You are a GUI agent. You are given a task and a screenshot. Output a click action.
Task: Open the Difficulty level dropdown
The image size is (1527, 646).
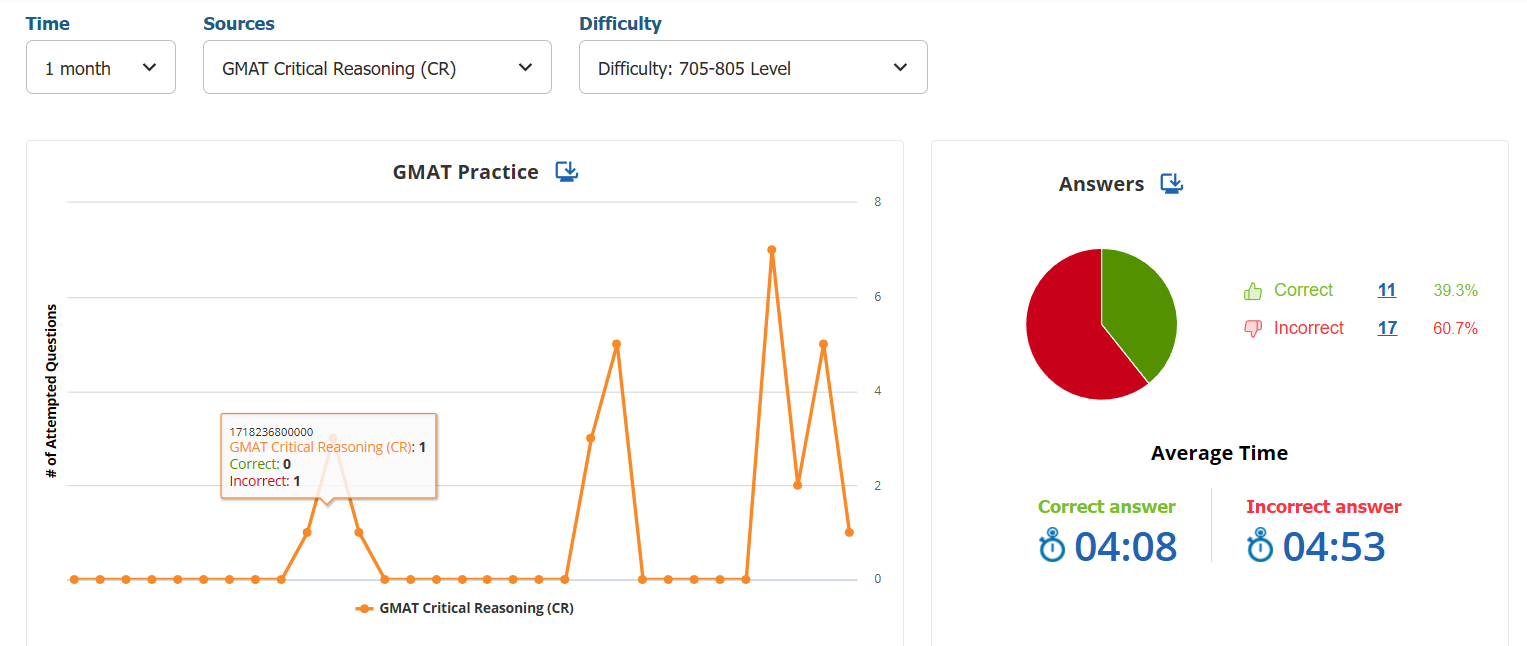click(x=753, y=68)
